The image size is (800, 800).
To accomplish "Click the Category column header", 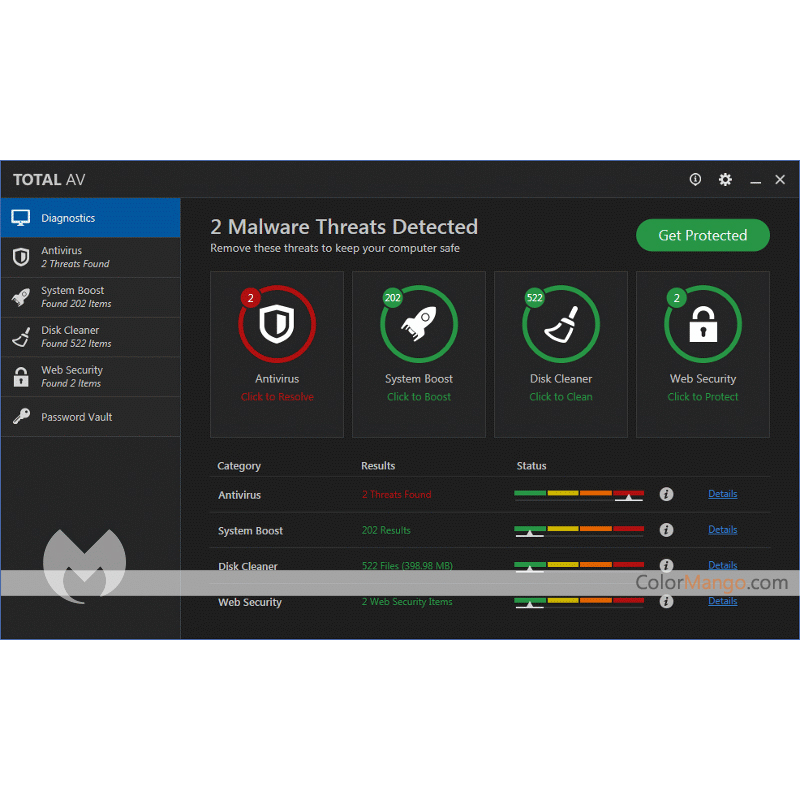I will click(239, 466).
